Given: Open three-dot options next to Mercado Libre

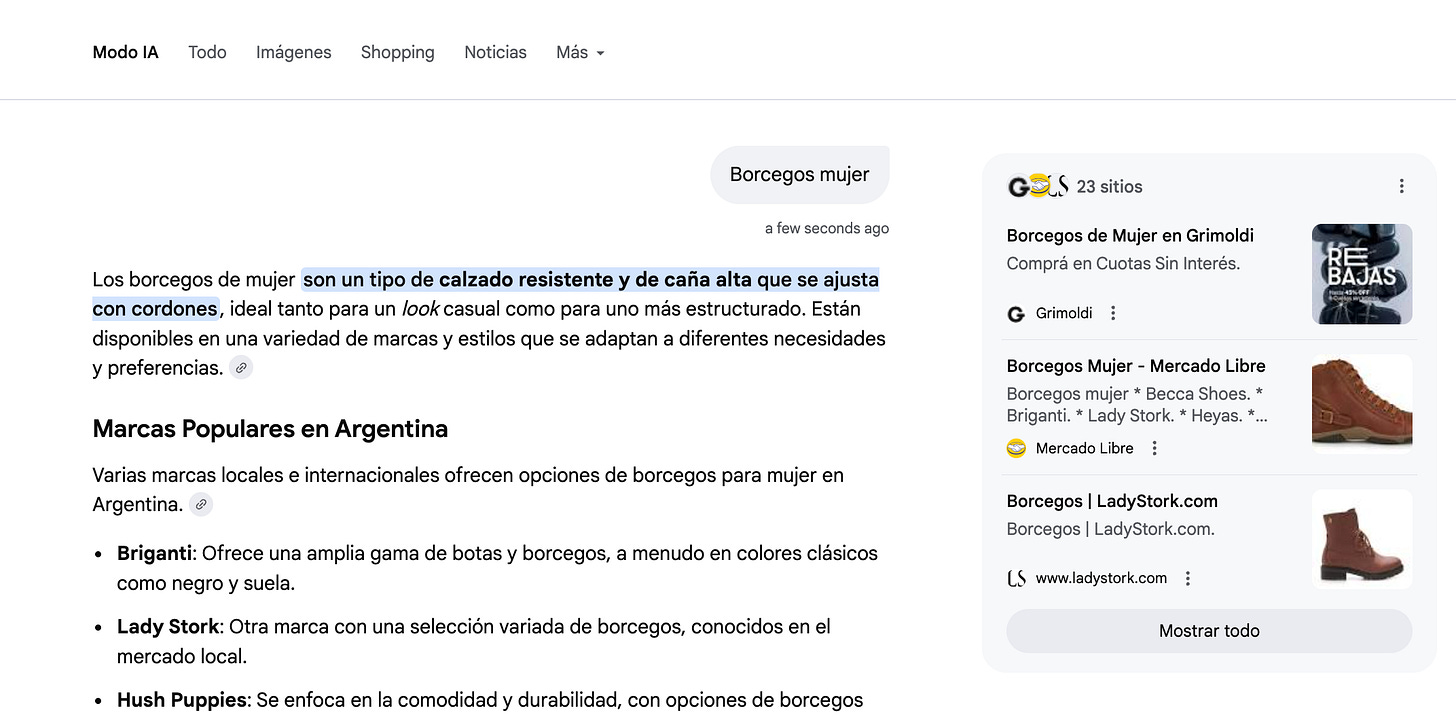Looking at the screenshot, I should (x=1154, y=448).
